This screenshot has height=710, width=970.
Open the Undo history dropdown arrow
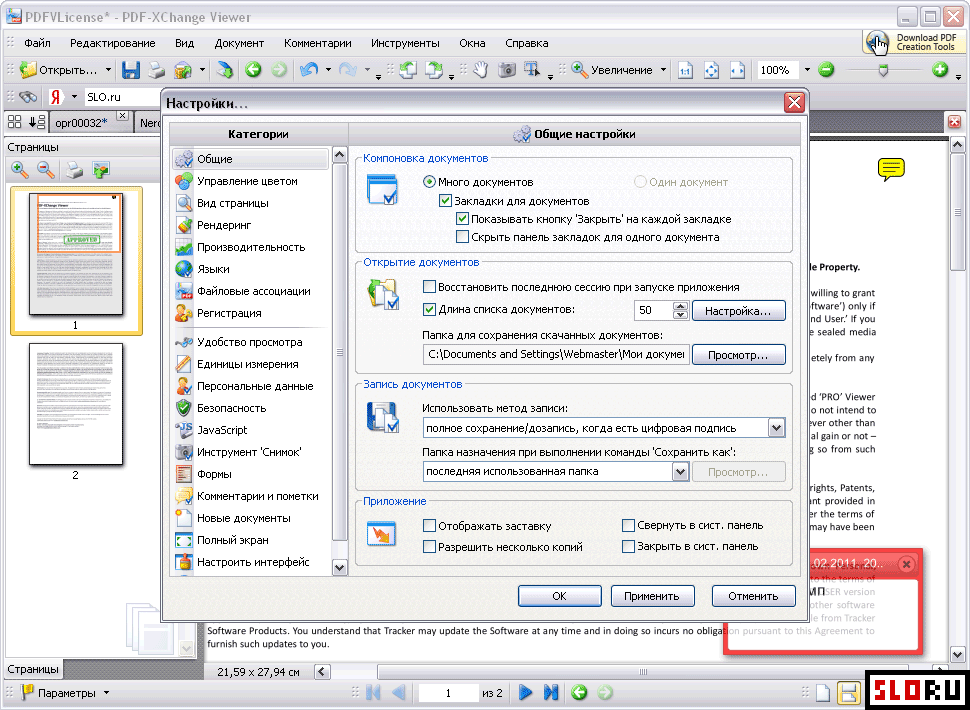(328, 70)
